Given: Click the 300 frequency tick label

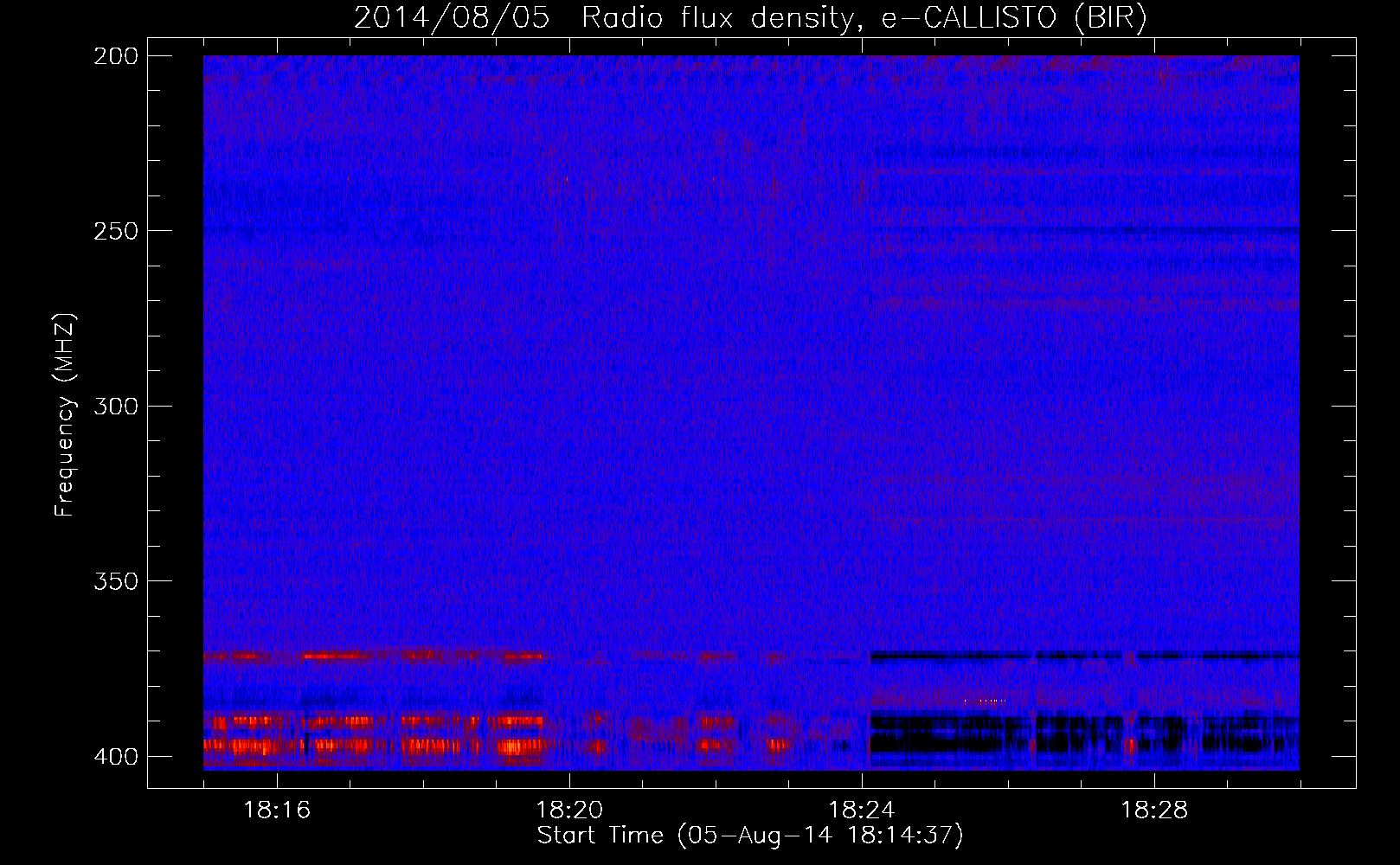Looking at the screenshot, I should [x=116, y=406].
